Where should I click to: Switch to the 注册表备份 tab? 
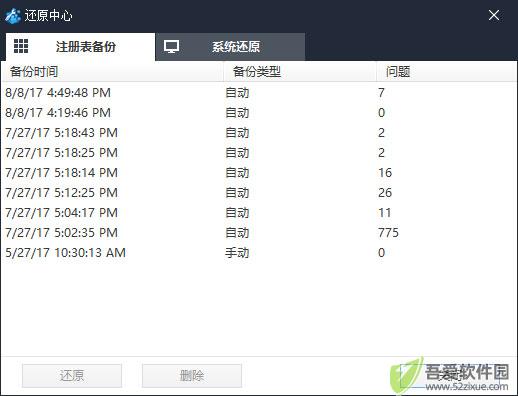point(80,46)
